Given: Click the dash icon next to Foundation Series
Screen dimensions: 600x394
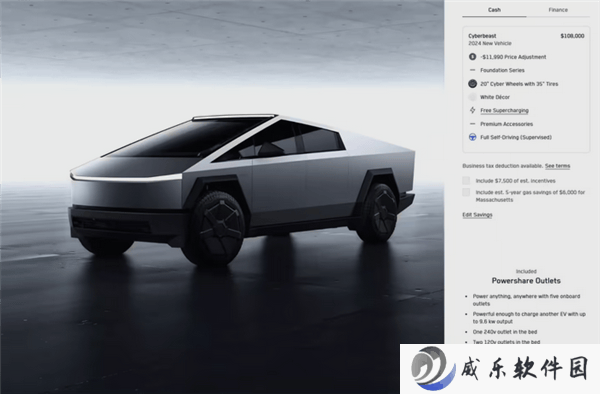Looking at the screenshot, I should pos(473,70).
